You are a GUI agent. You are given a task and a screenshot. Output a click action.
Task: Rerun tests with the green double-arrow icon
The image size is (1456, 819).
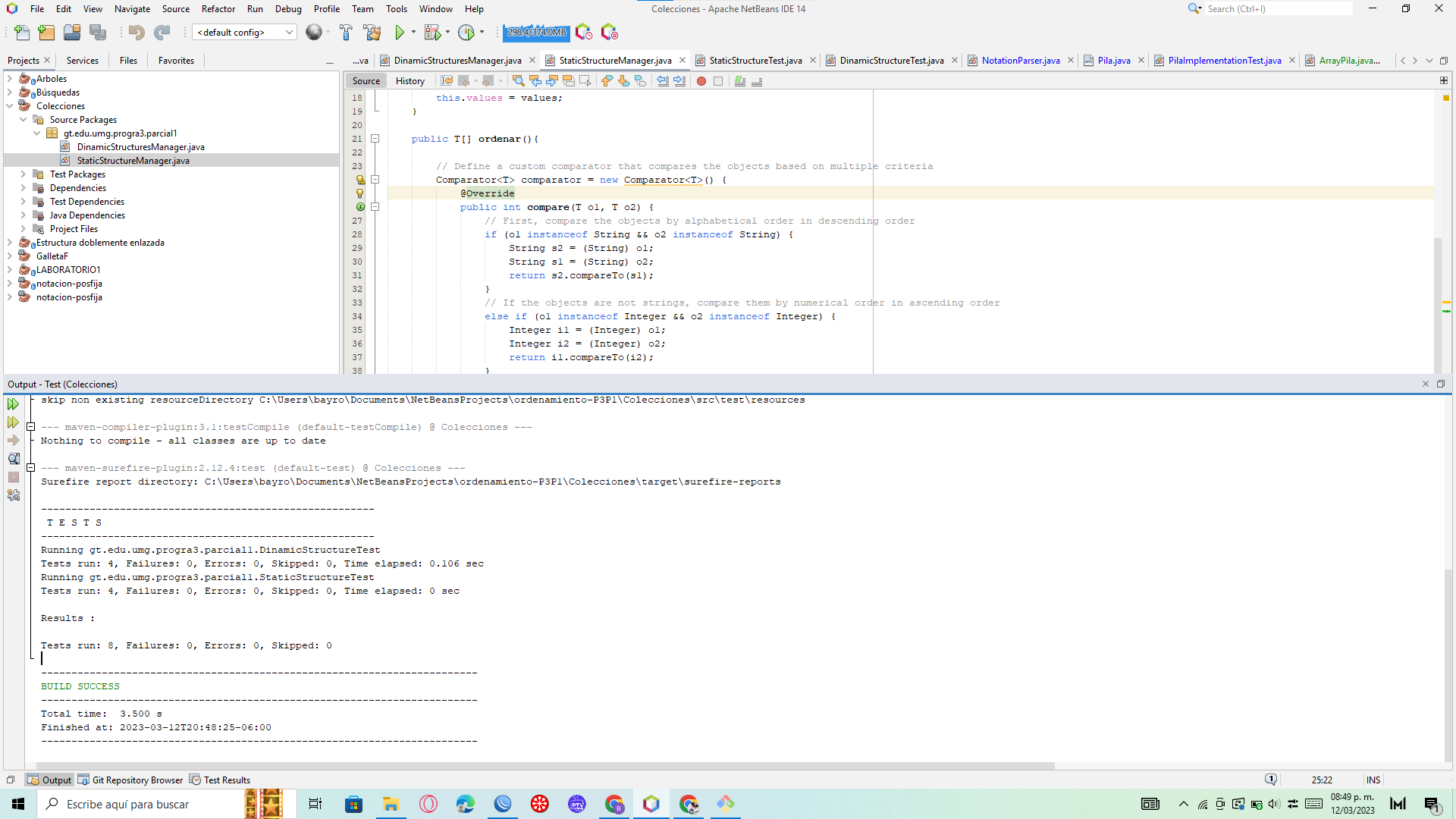14,404
